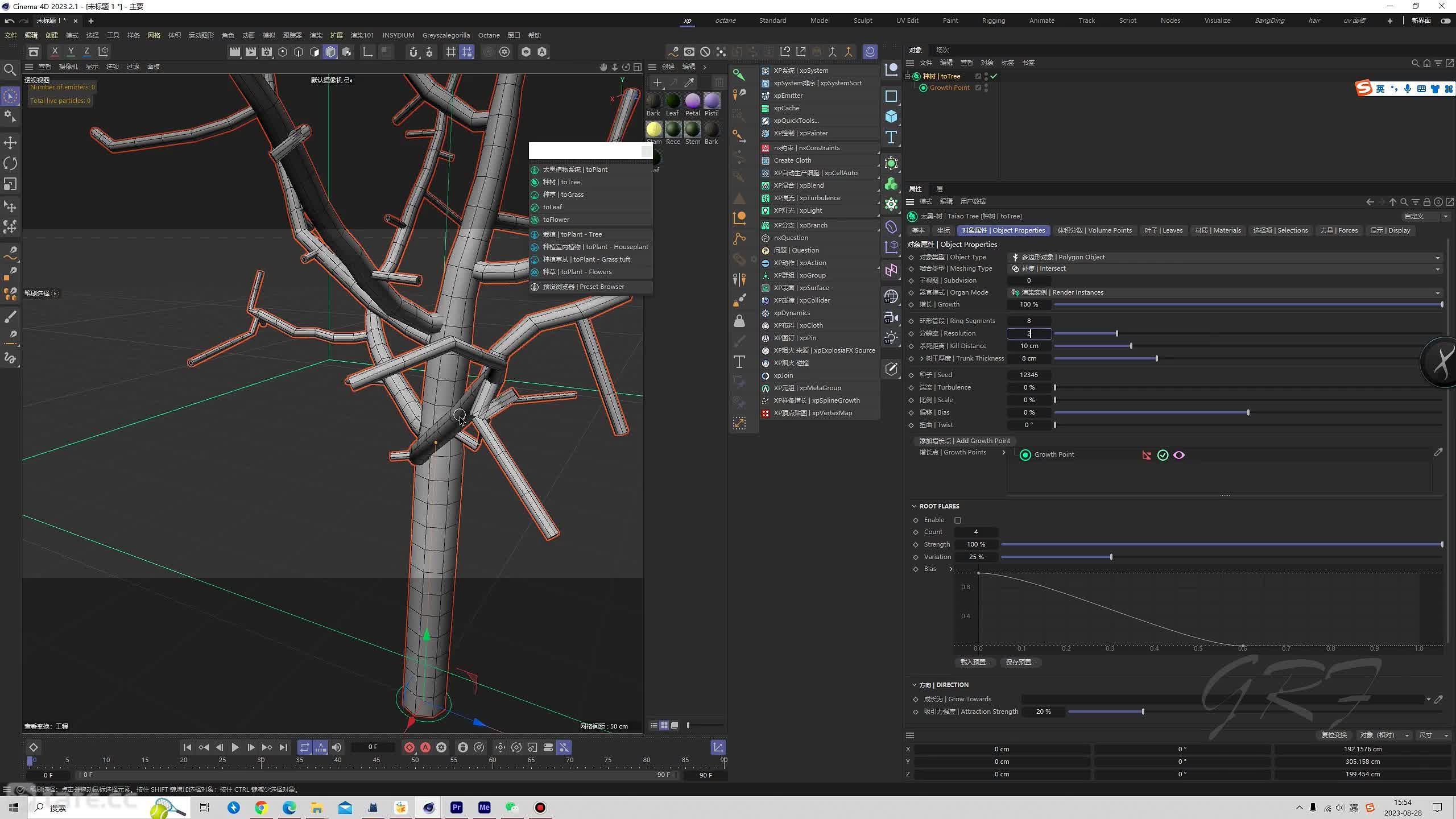This screenshot has height=819, width=1456.
Task: Open 对象属性 Object Properties tab
Action: pos(1003,230)
